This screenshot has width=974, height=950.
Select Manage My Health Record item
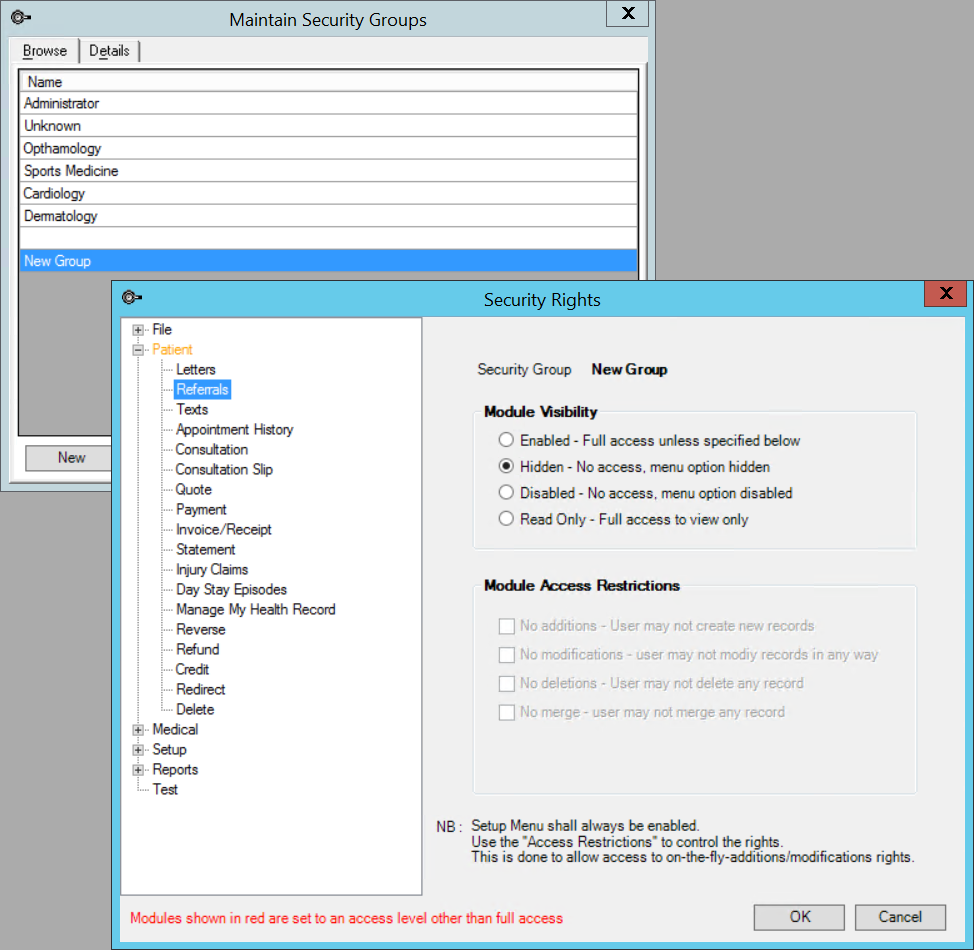click(x=255, y=610)
